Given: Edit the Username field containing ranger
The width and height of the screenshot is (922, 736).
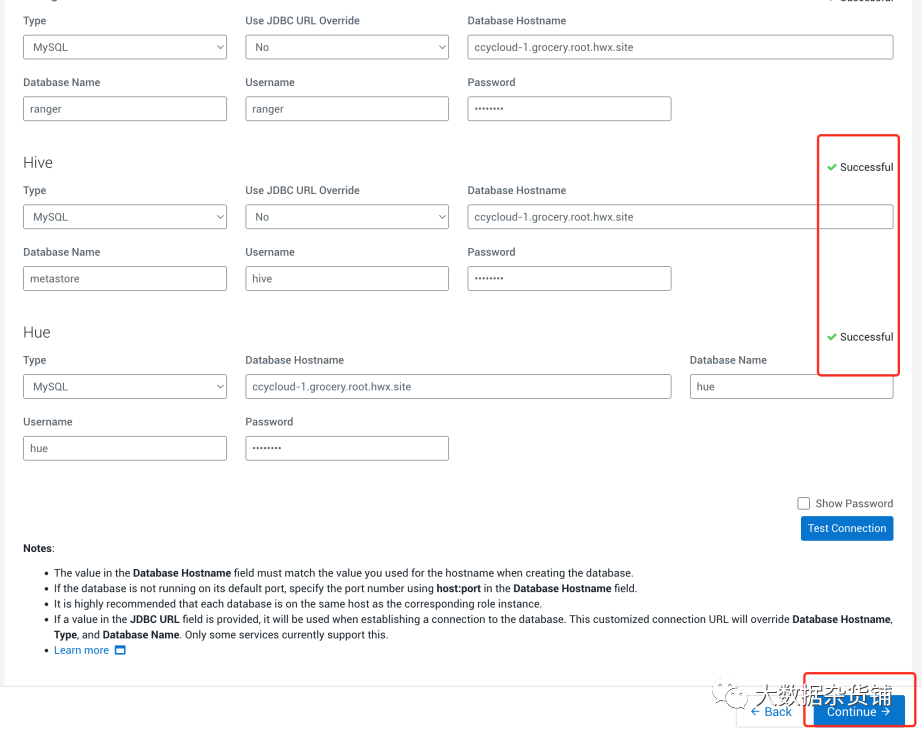Looking at the screenshot, I should click(347, 109).
